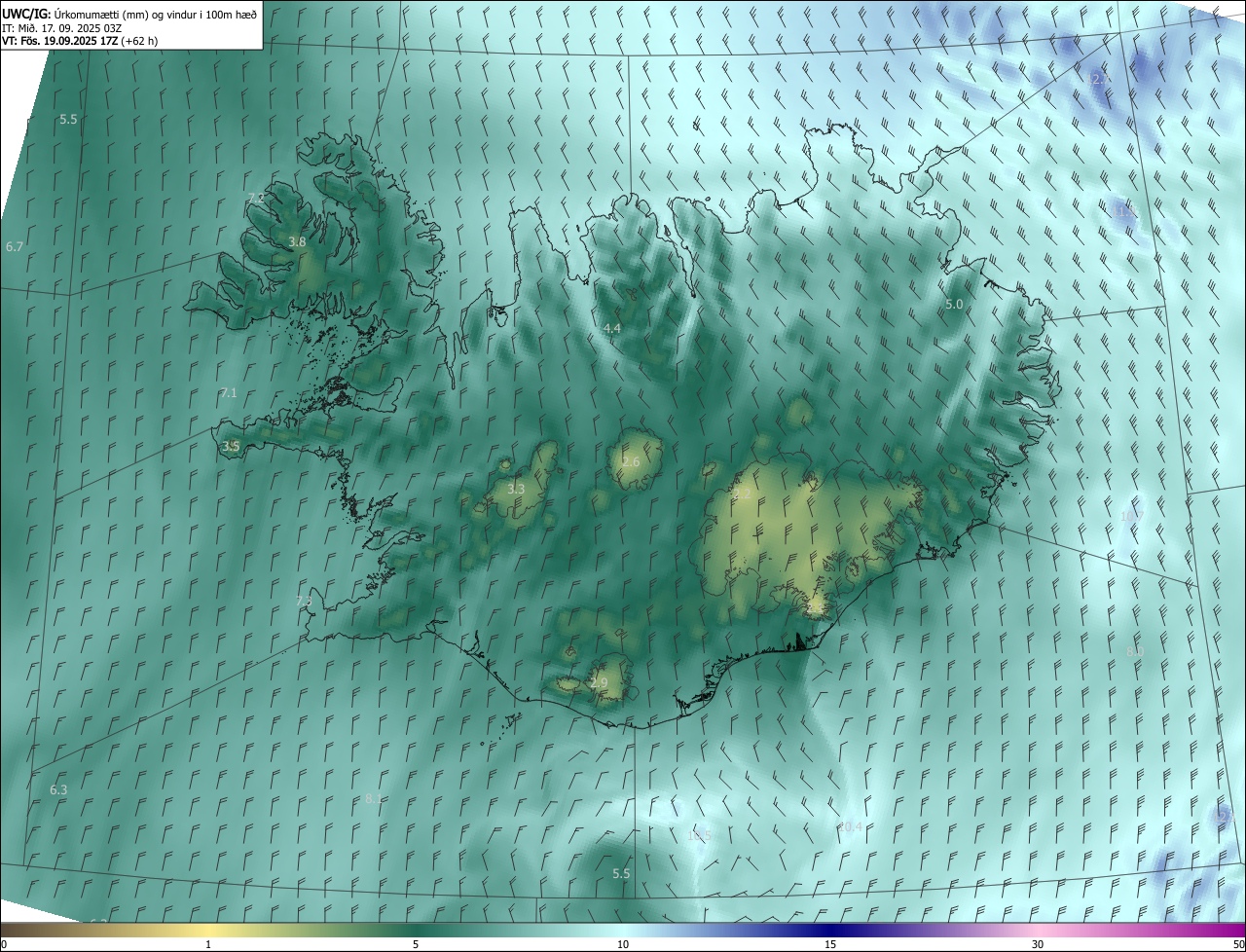Click the 3.5 value label on Snæfellsnes
The width and height of the screenshot is (1246, 952).
point(231,447)
